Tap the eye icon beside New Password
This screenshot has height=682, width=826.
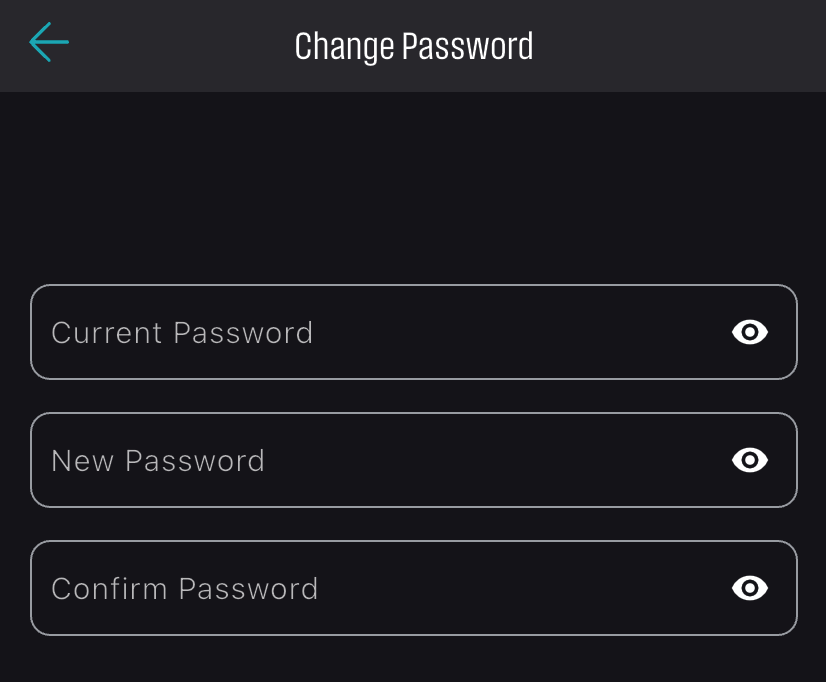[x=750, y=460]
